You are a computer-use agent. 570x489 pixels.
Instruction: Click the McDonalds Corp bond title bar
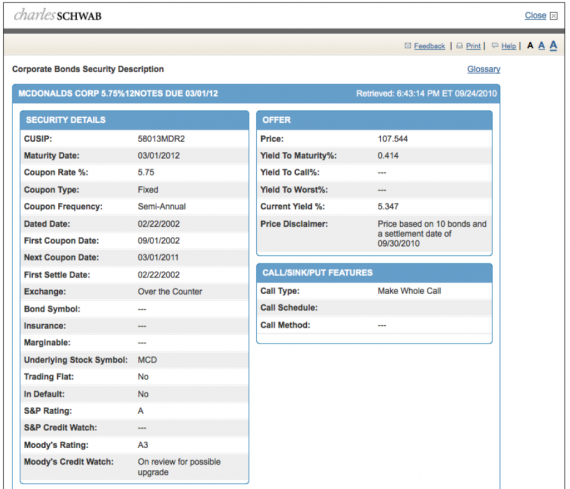[256, 94]
